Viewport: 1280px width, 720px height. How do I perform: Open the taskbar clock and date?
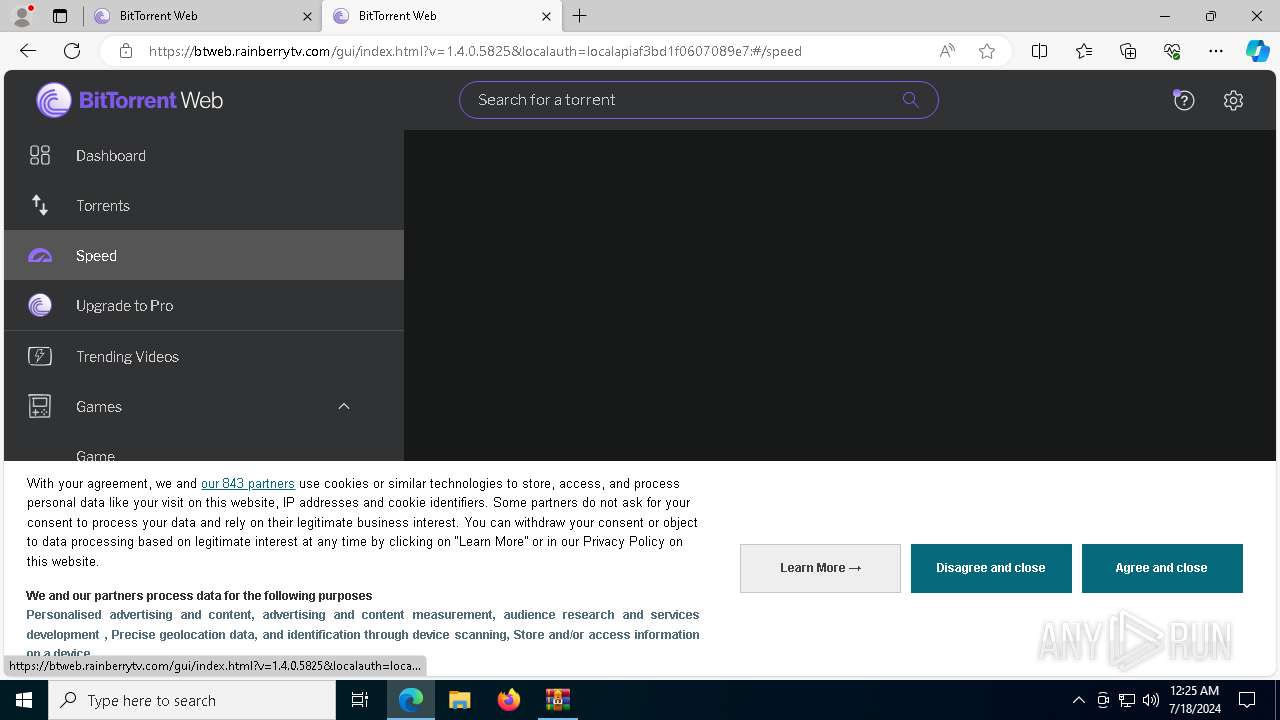point(1194,700)
